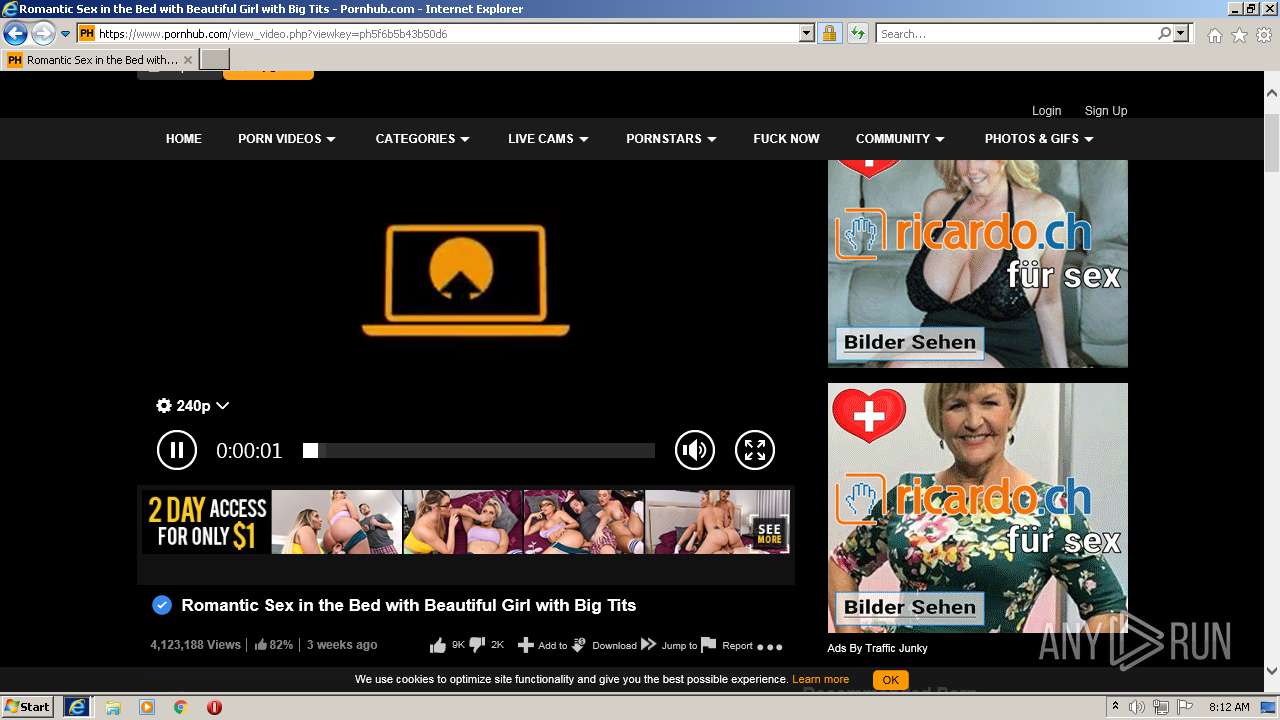Image resolution: width=1280 pixels, height=720 pixels.
Task: Open a new blank tab
Action: 215,60
